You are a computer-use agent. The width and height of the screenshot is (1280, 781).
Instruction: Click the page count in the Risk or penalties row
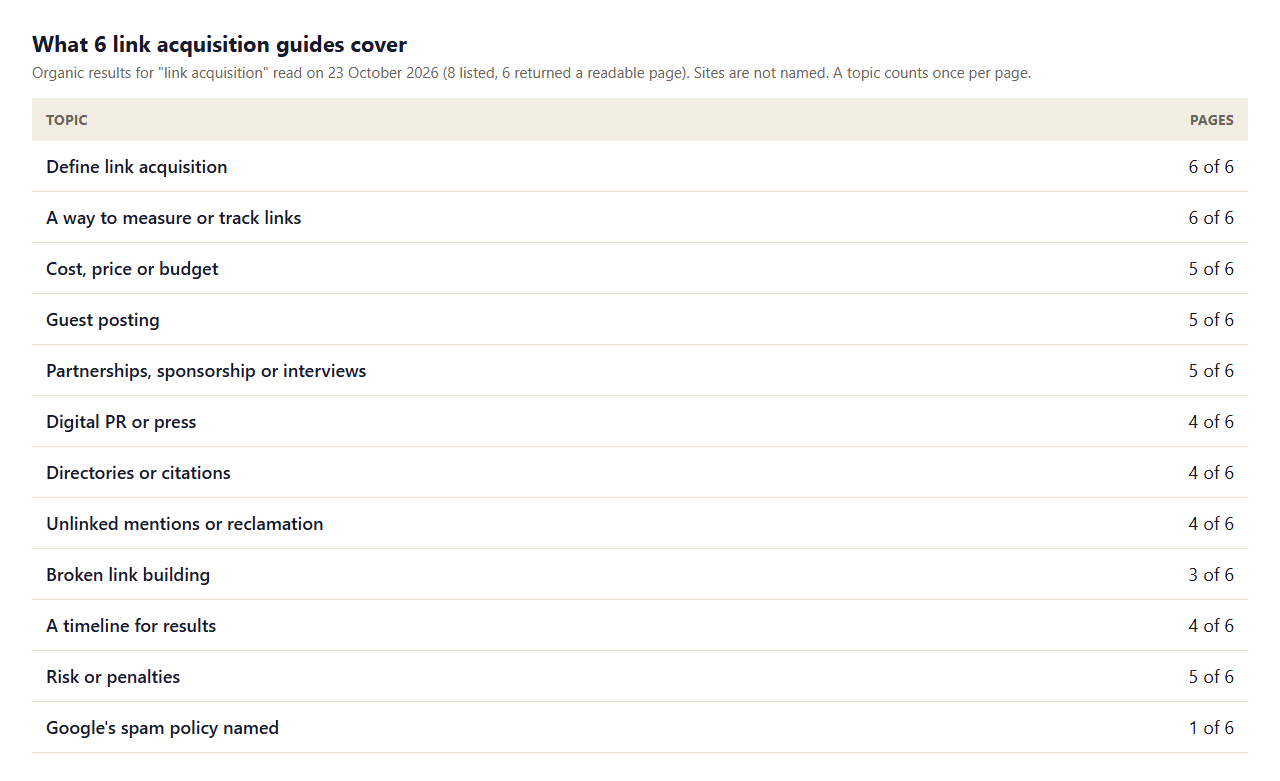(x=1211, y=677)
